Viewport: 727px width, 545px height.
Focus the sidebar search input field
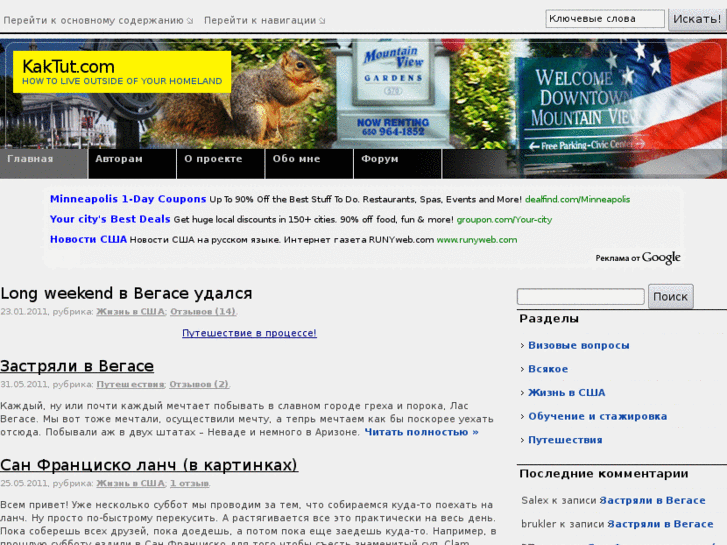(580, 297)
